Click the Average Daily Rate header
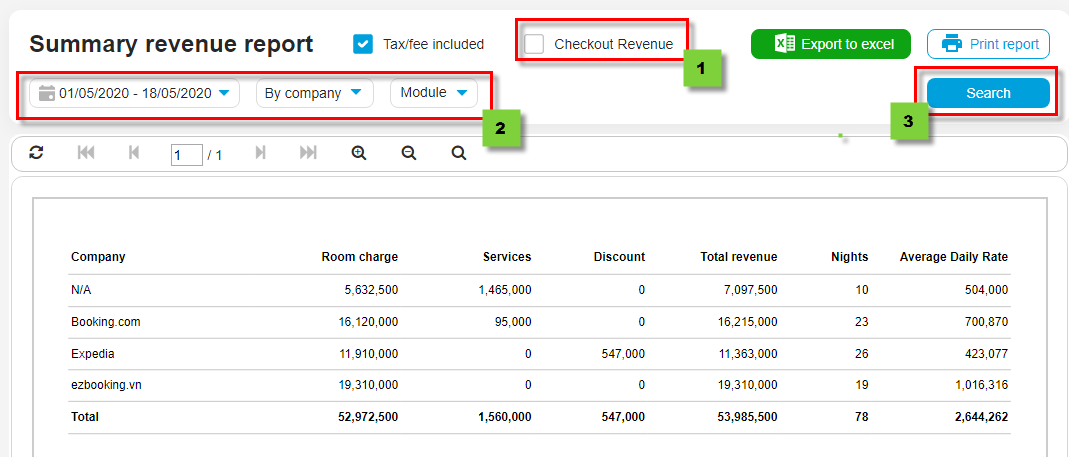Viewport: 1069px width, 457px height. 953,257
